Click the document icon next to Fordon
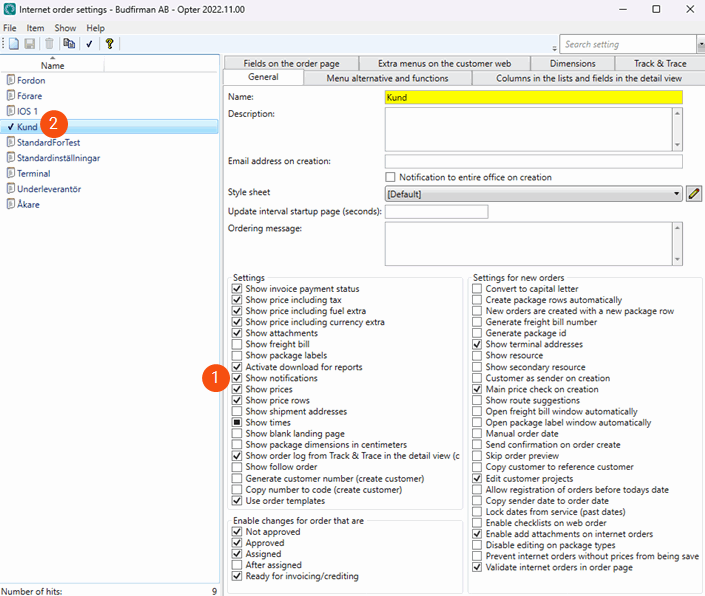The image size is (705, 596). 10,80
